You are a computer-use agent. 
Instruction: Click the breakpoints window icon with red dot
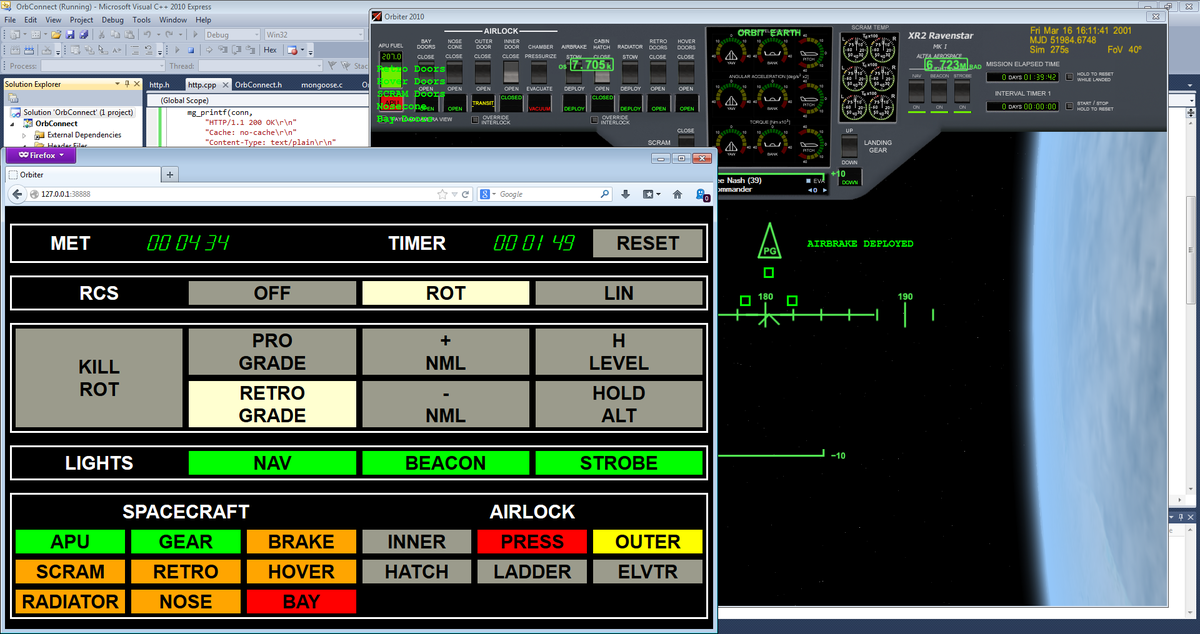(291, 50)
